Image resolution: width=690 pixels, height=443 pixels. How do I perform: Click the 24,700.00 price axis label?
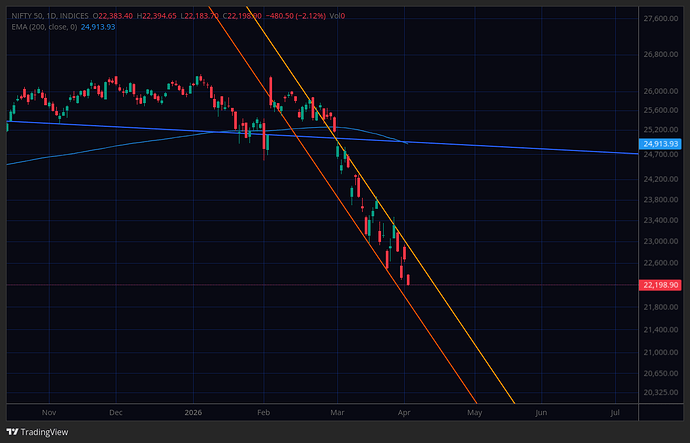pyautogui.click(x=661, y=154)
